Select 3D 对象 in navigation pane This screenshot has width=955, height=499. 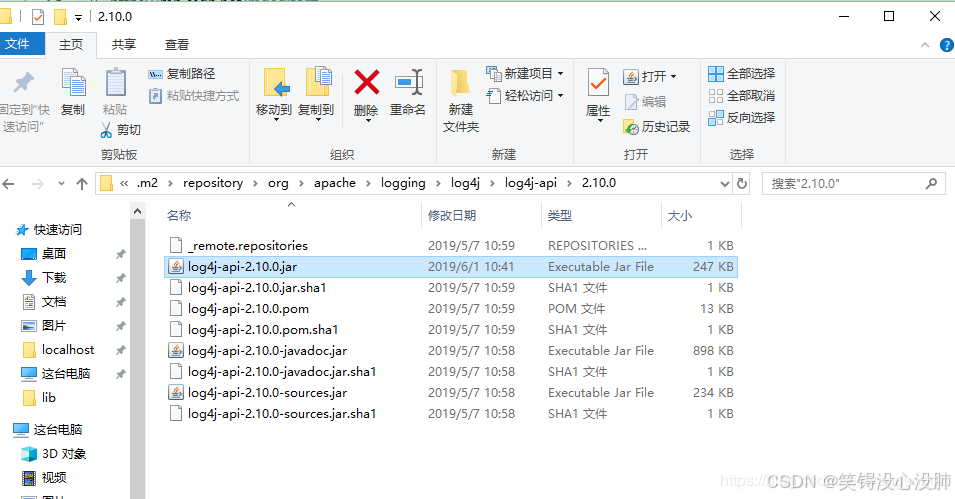pos(54,454)
